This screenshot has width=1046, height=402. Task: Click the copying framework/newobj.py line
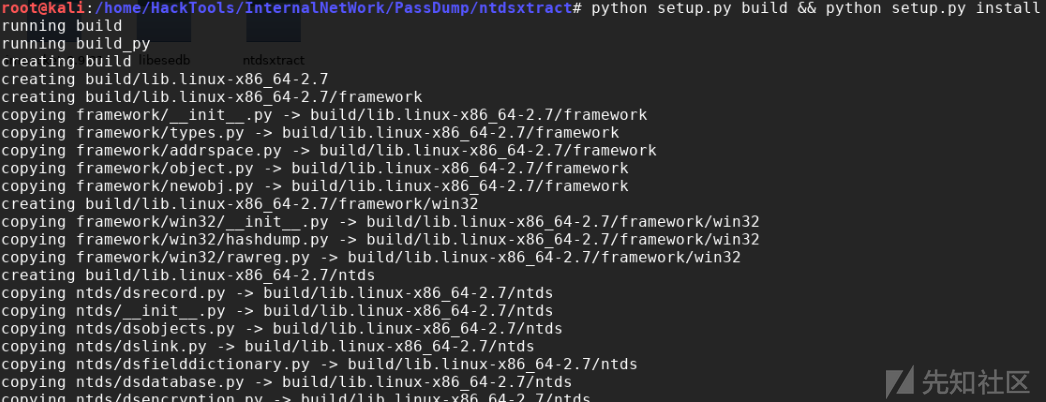tap(315, 186)
